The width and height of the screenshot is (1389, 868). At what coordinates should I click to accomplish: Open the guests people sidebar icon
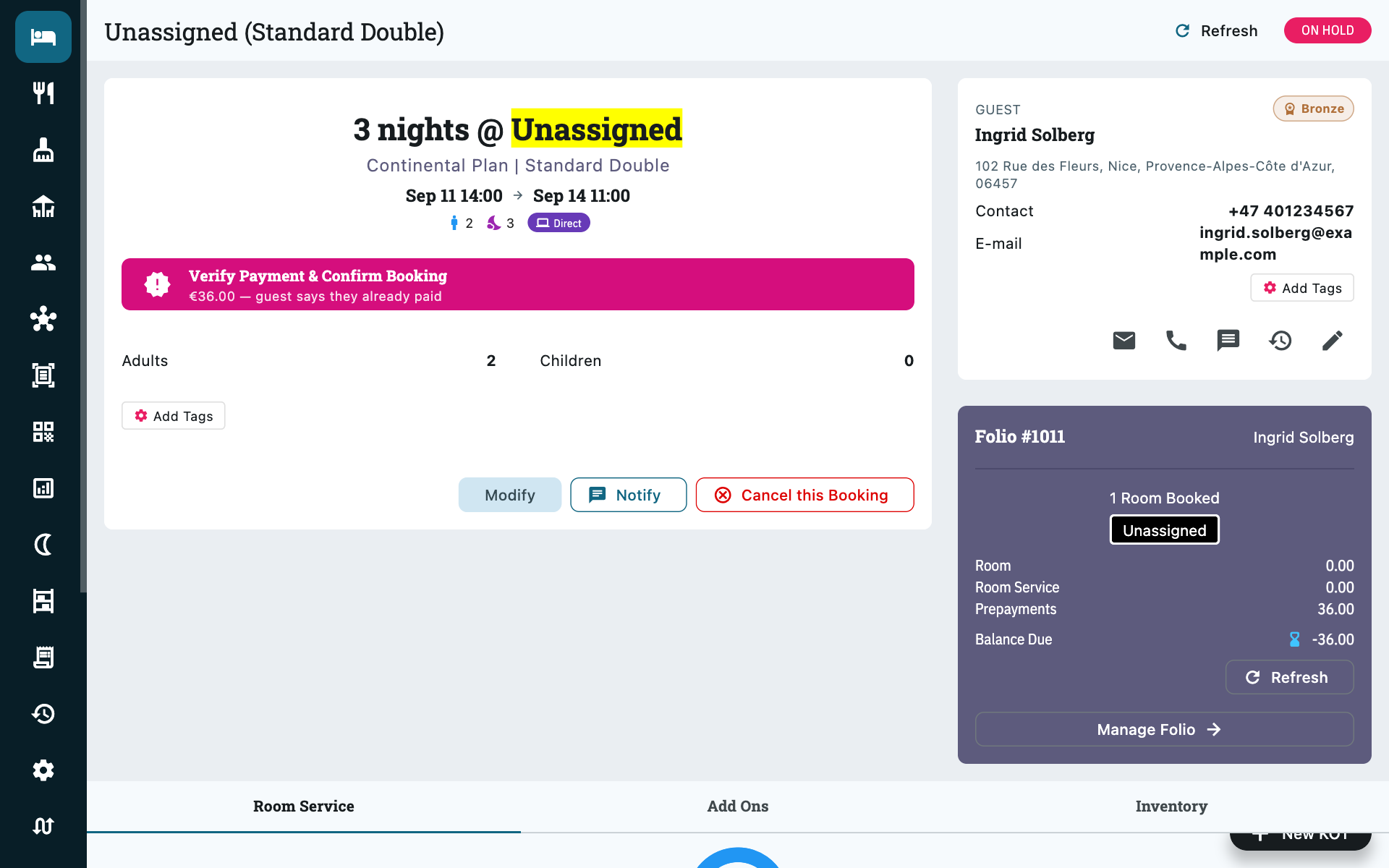pos(43,263)
